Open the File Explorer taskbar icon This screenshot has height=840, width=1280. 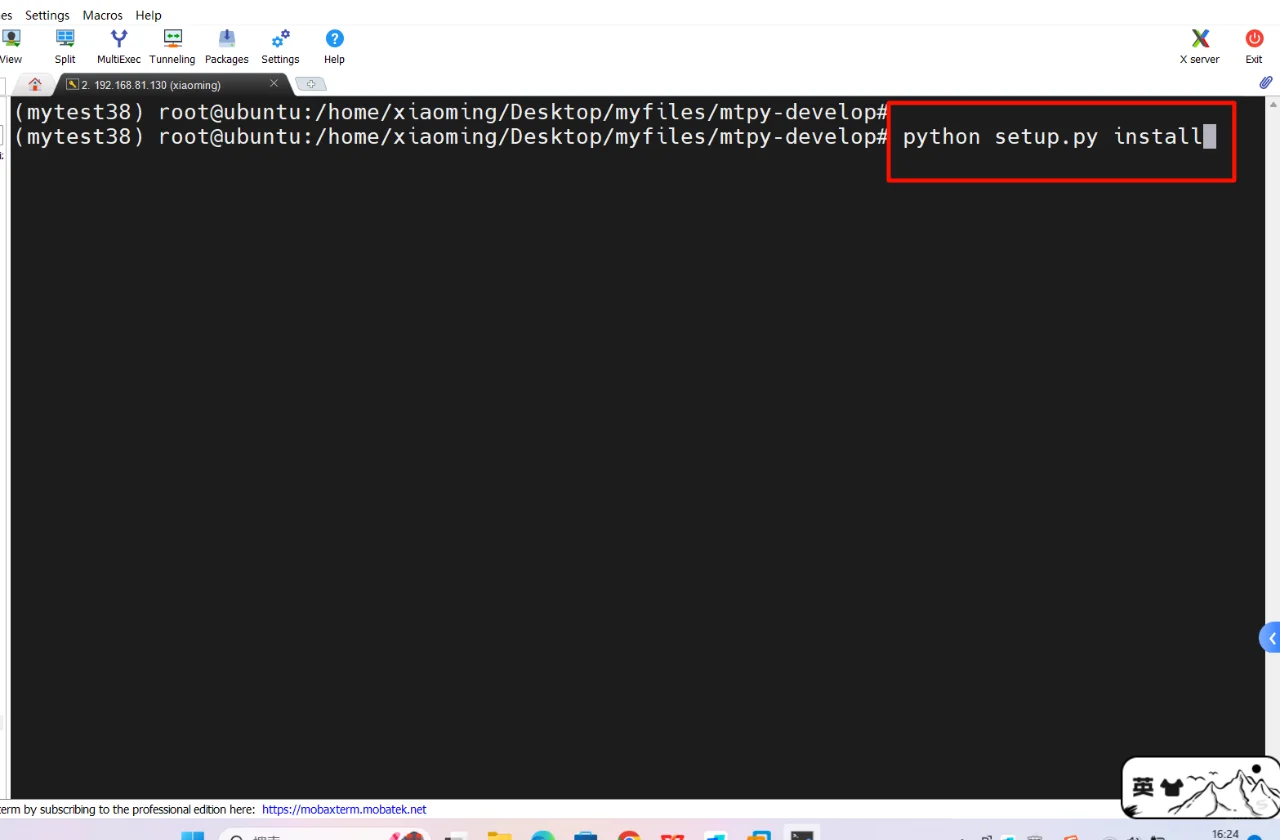click(499, 836)
